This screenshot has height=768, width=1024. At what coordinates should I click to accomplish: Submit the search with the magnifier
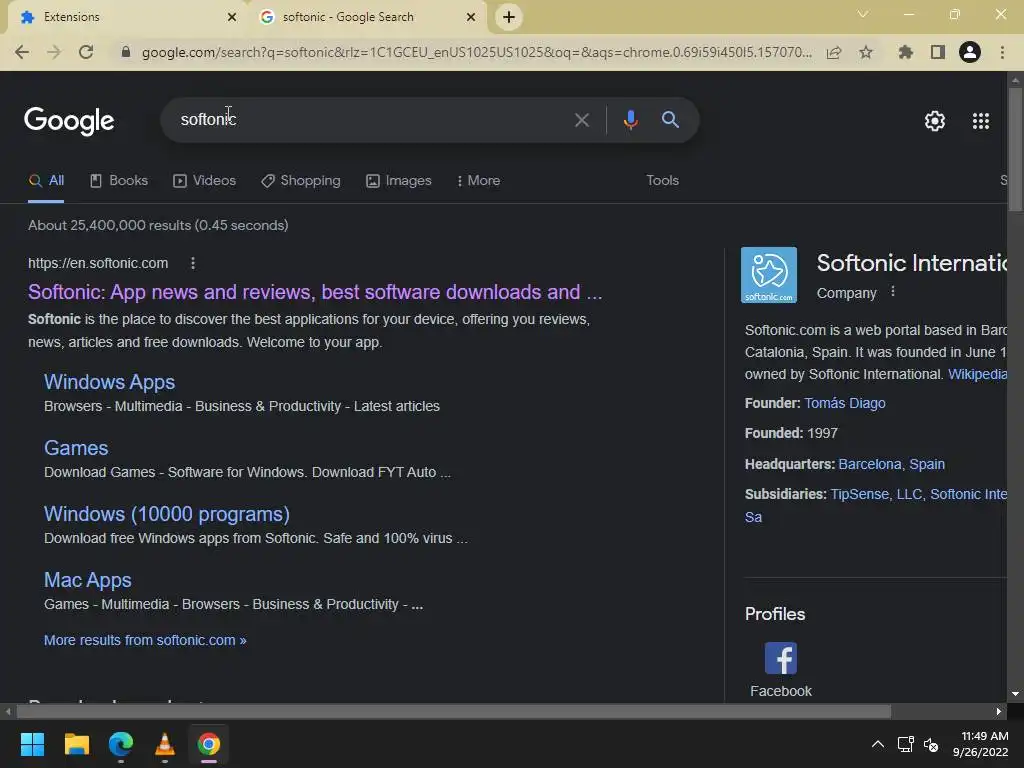click(x=670, y=120)
